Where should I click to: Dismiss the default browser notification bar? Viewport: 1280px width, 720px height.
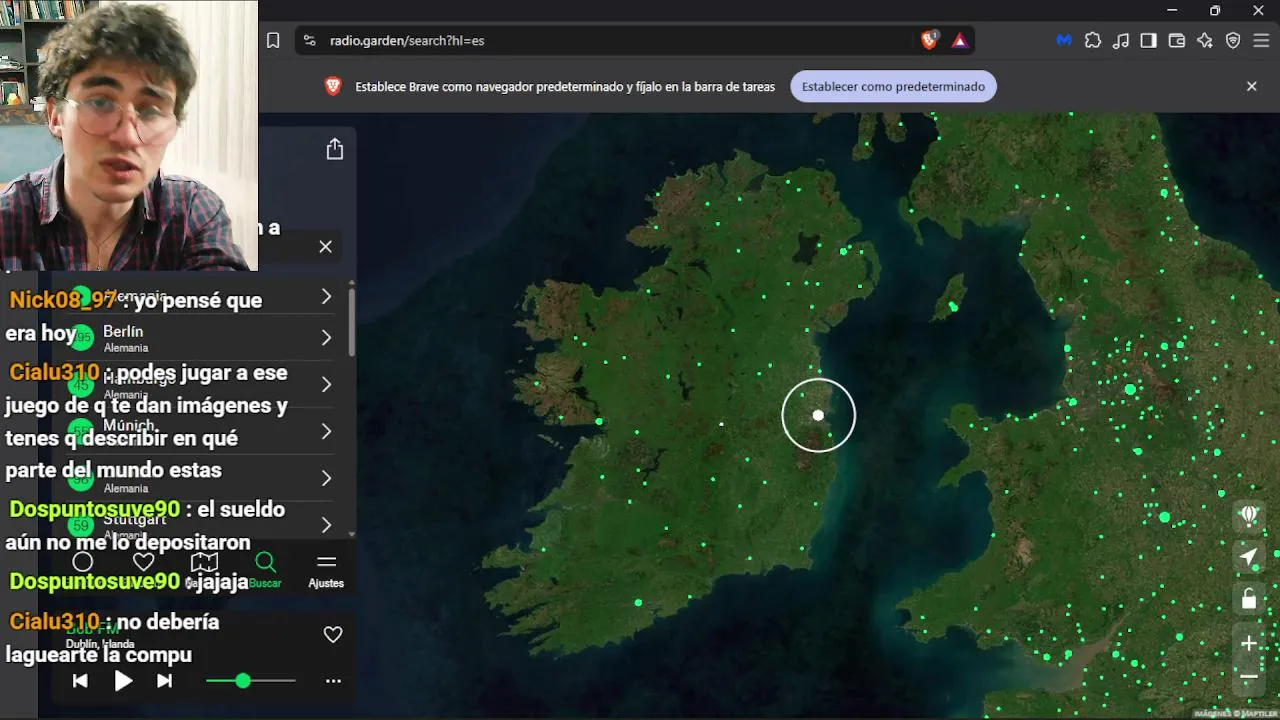point(1251,86)
